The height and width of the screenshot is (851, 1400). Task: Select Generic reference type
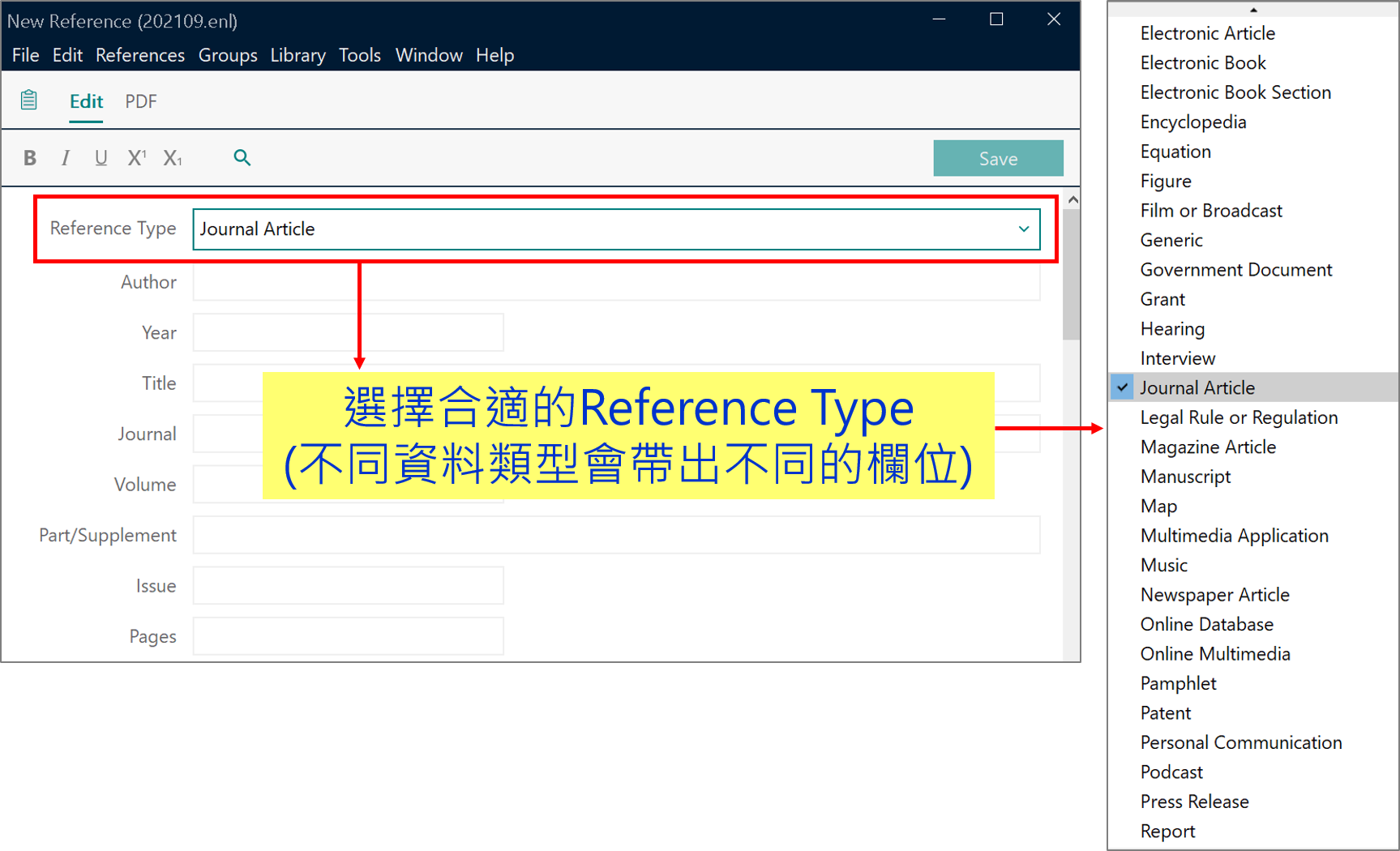pyautogui.click(x=1171, y=240)
